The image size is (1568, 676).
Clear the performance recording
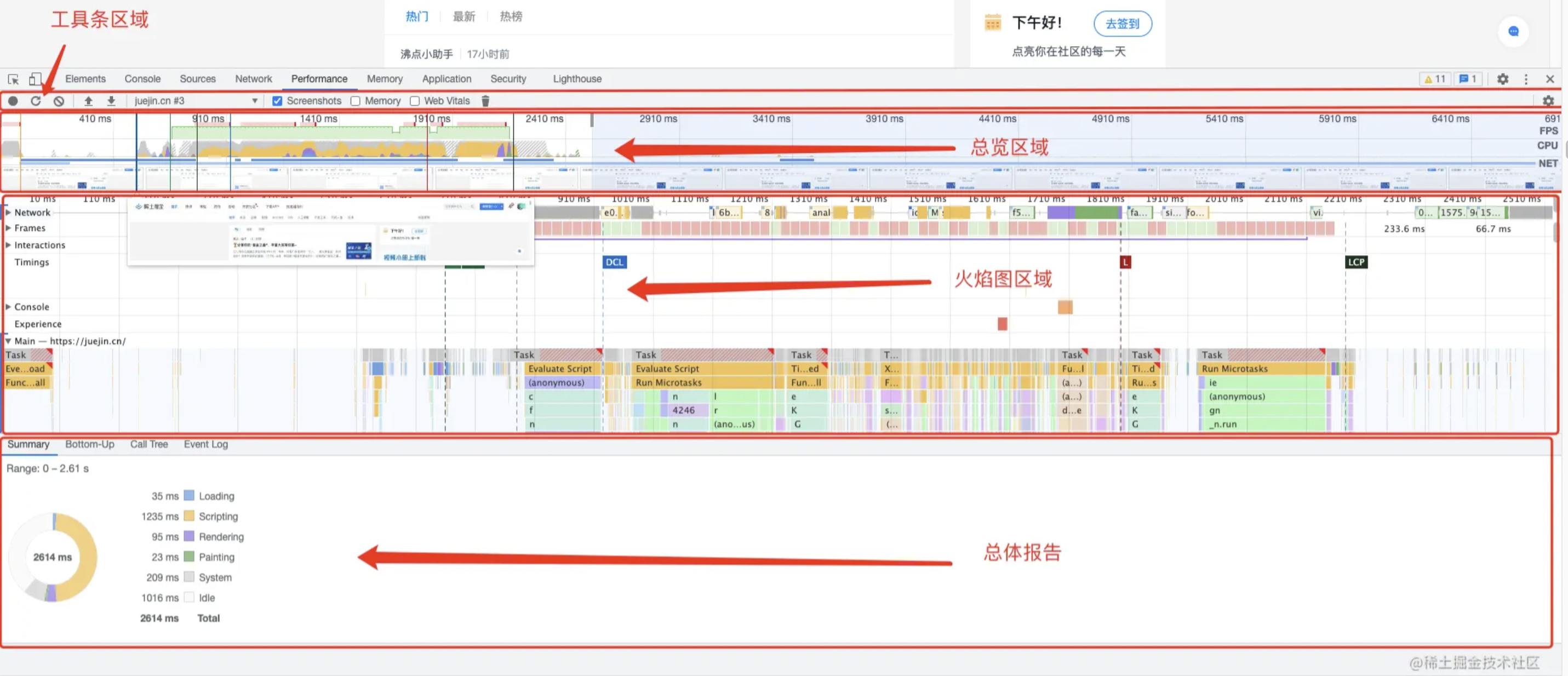(59, 101)
